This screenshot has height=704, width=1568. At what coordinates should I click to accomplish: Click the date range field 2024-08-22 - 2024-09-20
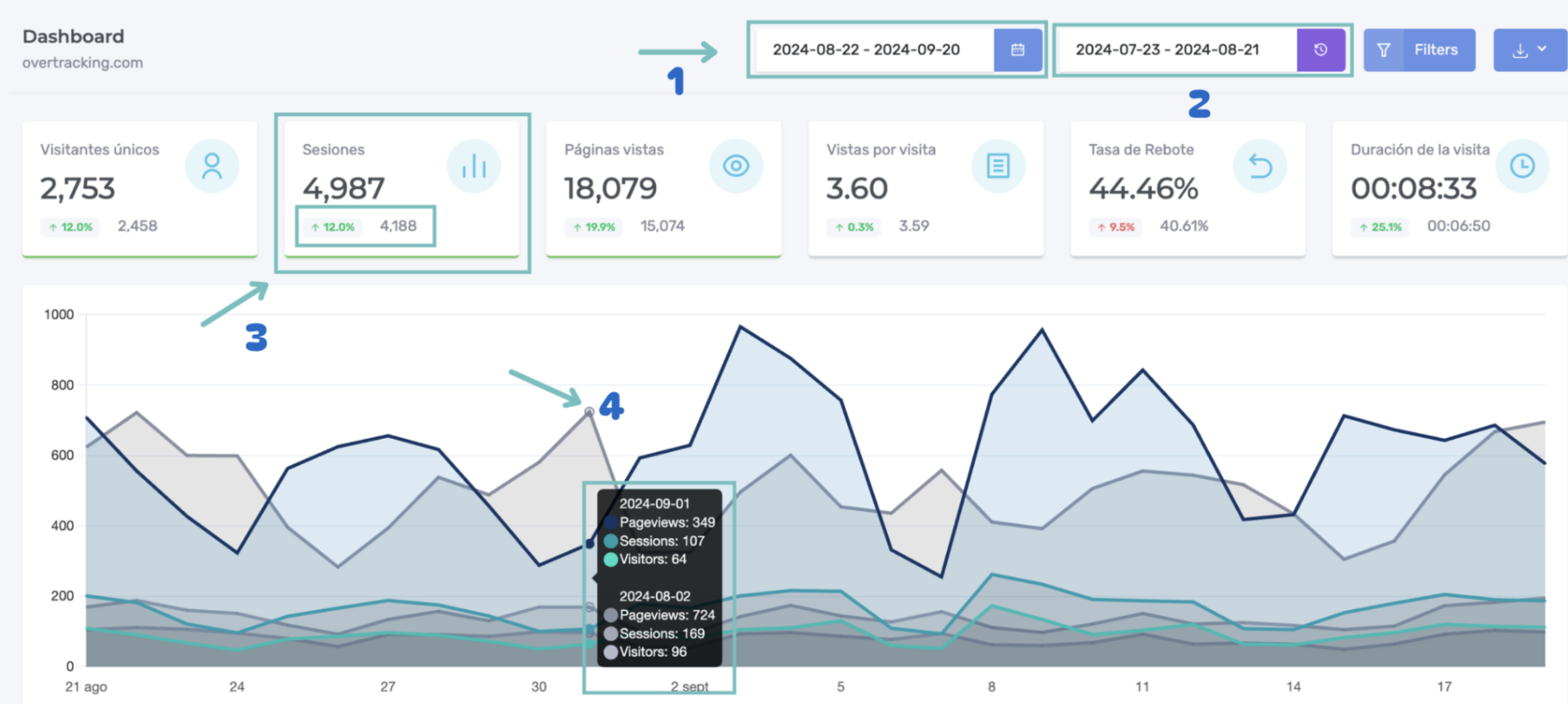pyautogui.click(x=875, y=50)
